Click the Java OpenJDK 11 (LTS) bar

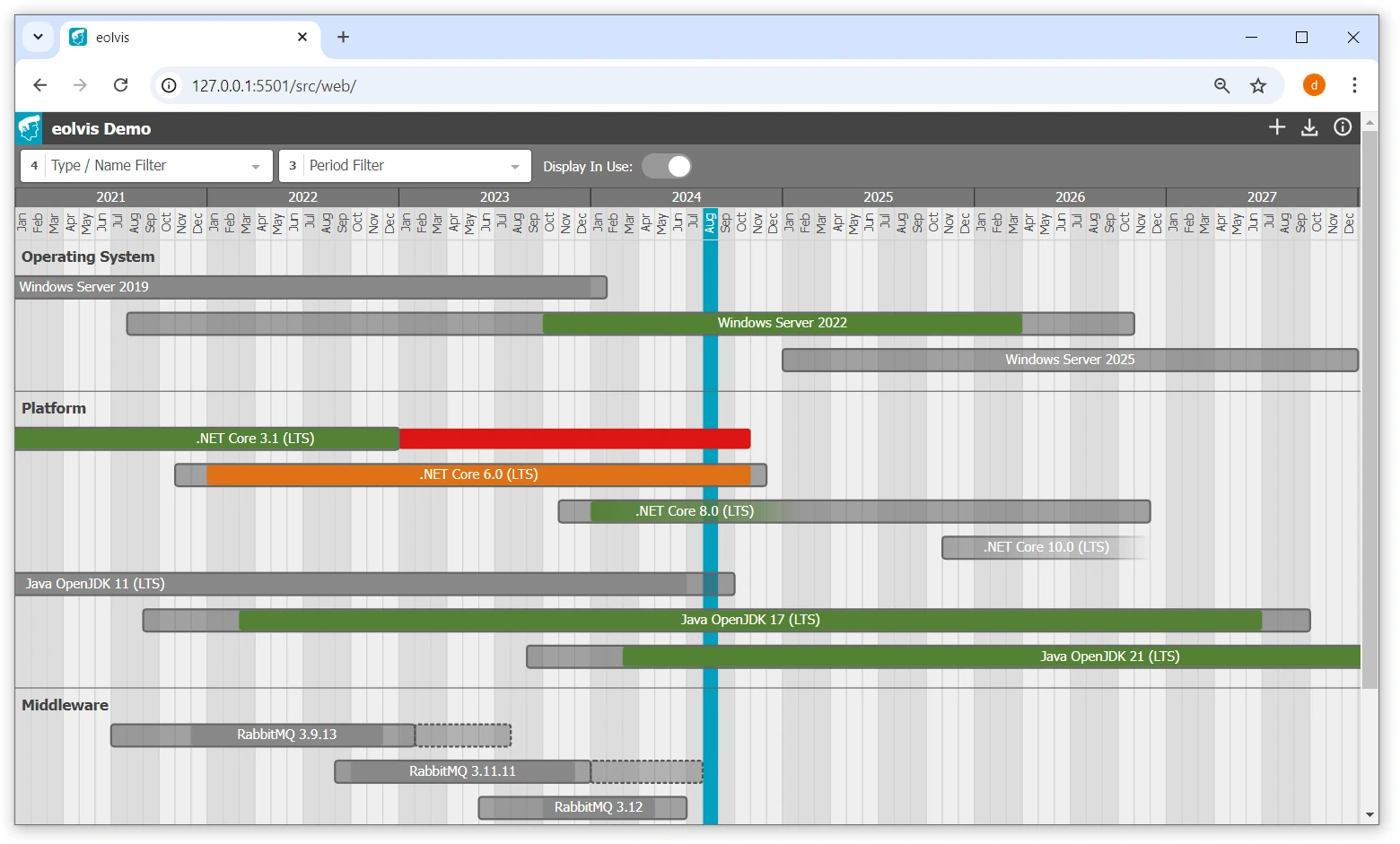pyautogui.click(x=375, y=584)
